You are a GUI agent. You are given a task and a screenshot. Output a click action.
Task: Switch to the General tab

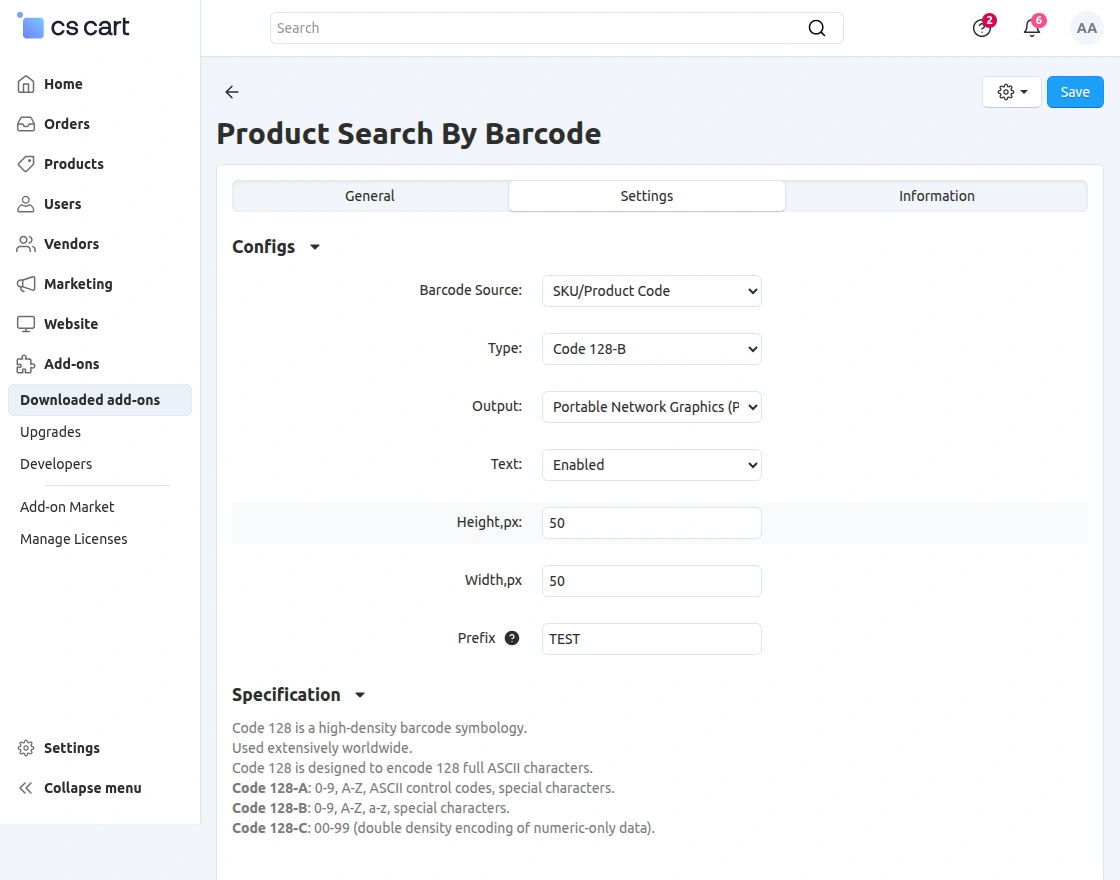point(370,196)
